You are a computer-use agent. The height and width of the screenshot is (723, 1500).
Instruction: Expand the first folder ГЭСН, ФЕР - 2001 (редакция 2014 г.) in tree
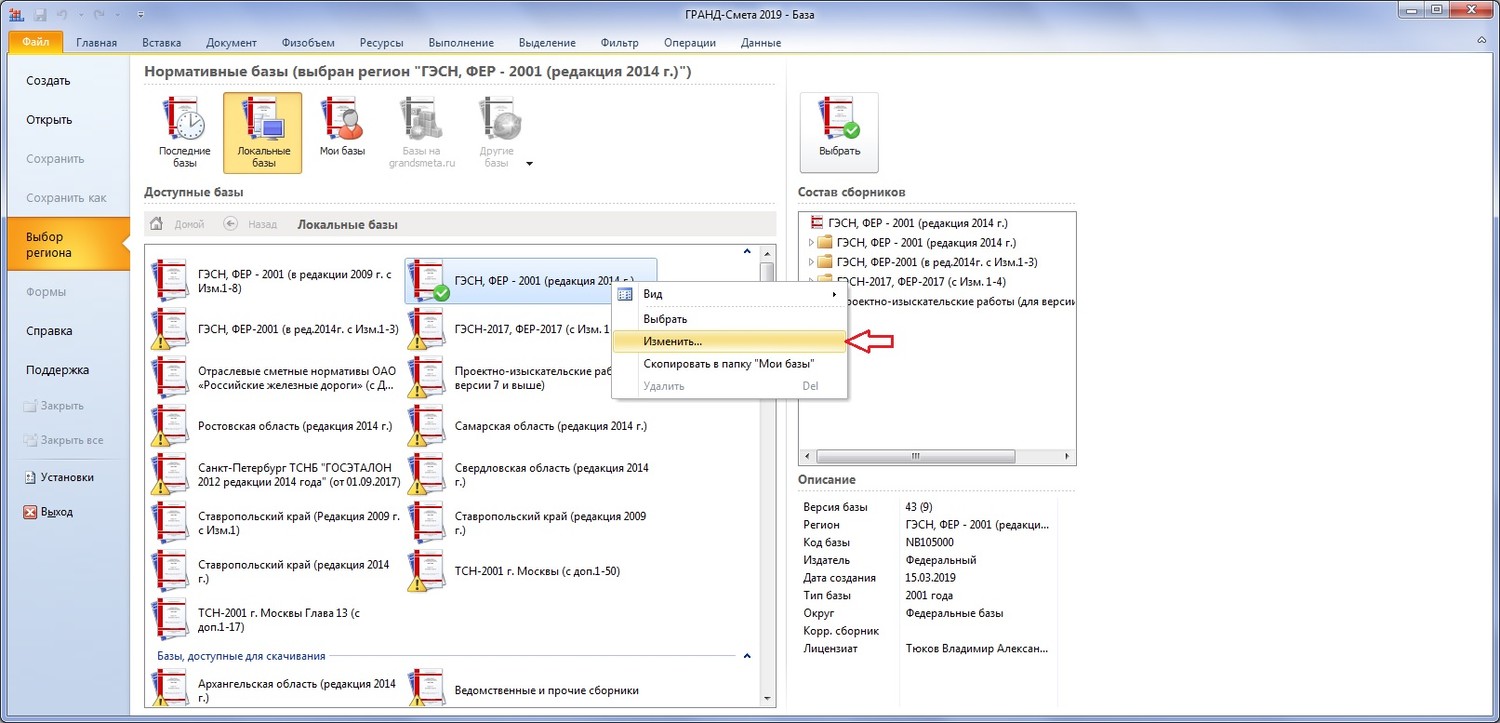[x=809, y=243]
